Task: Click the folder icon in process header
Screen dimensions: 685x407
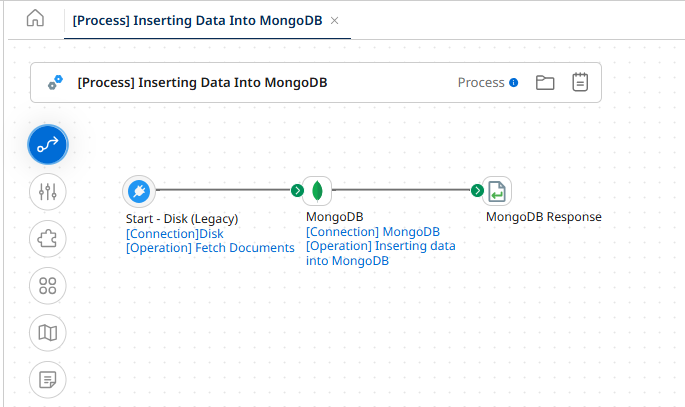Action: 545,83
